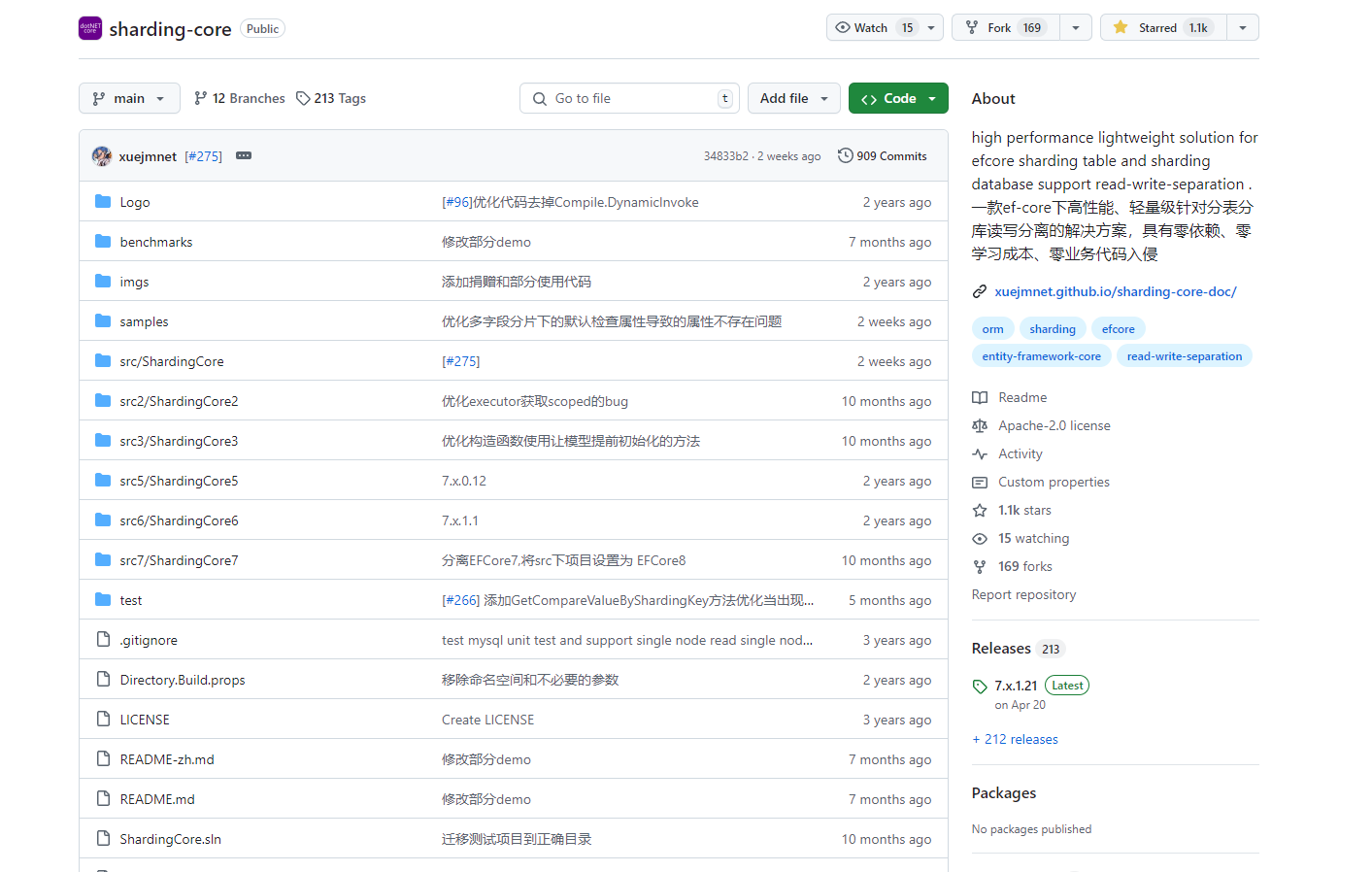Click xuejmnet's commit author avatar

(102, 155)
